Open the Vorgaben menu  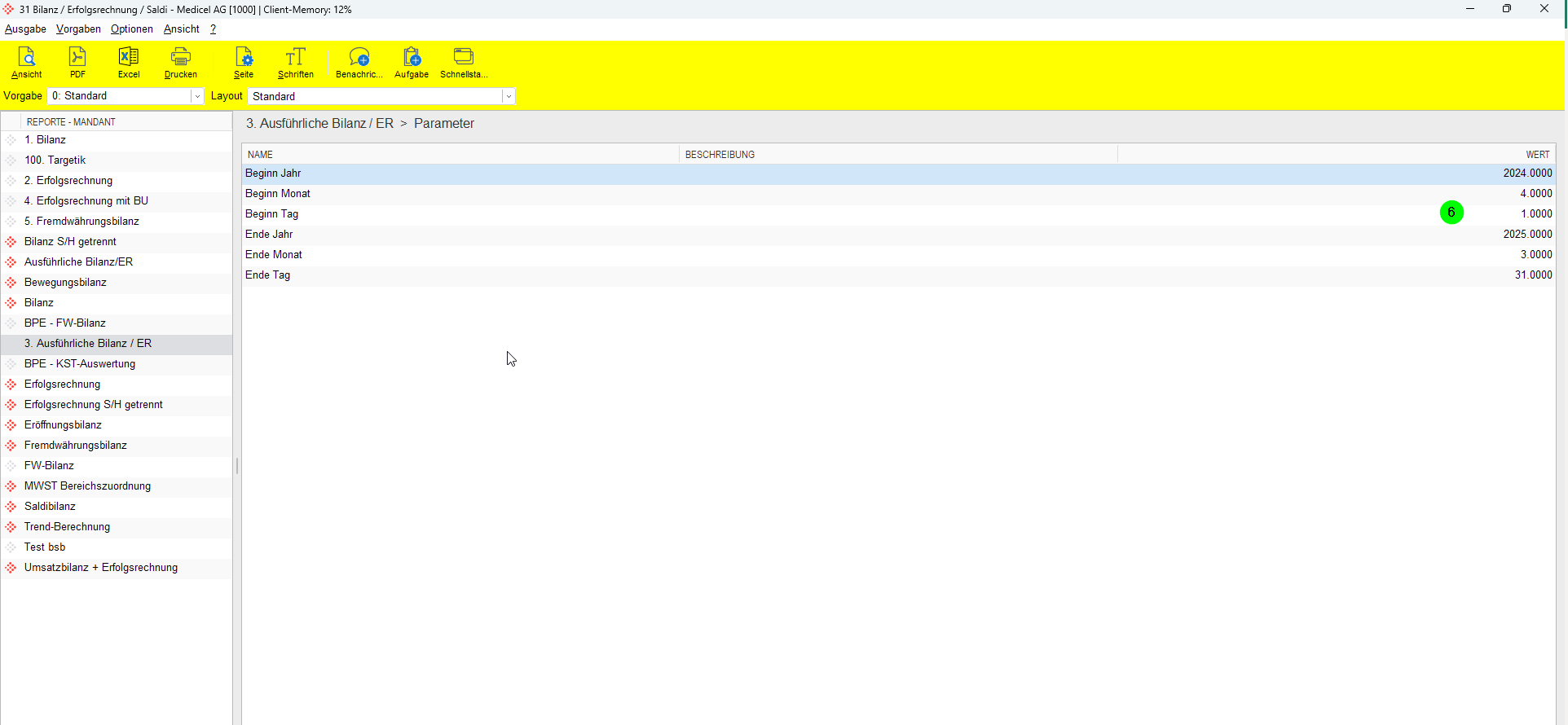pos(78,29)
